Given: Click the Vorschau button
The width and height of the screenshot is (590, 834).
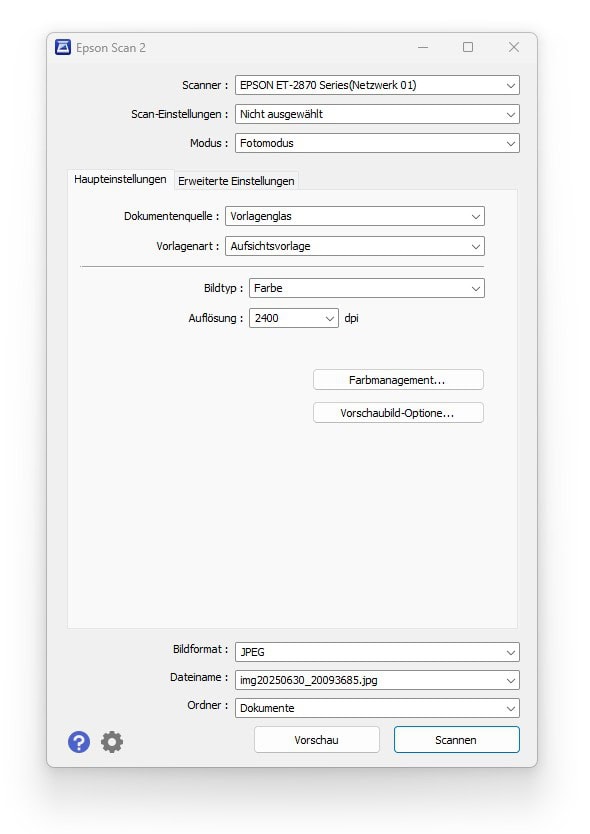Looking at the screenshot, I should 317,740.
